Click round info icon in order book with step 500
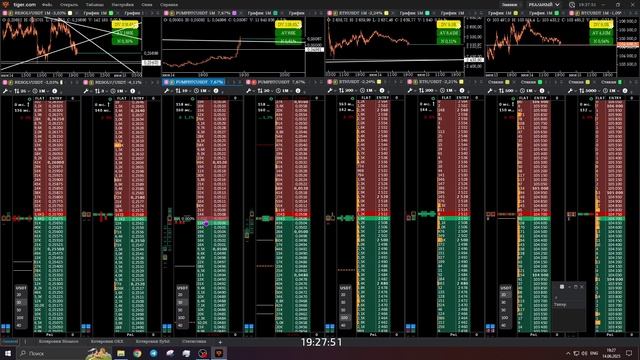This screenshot has height=360, width=640. click(x=542, y=91)
